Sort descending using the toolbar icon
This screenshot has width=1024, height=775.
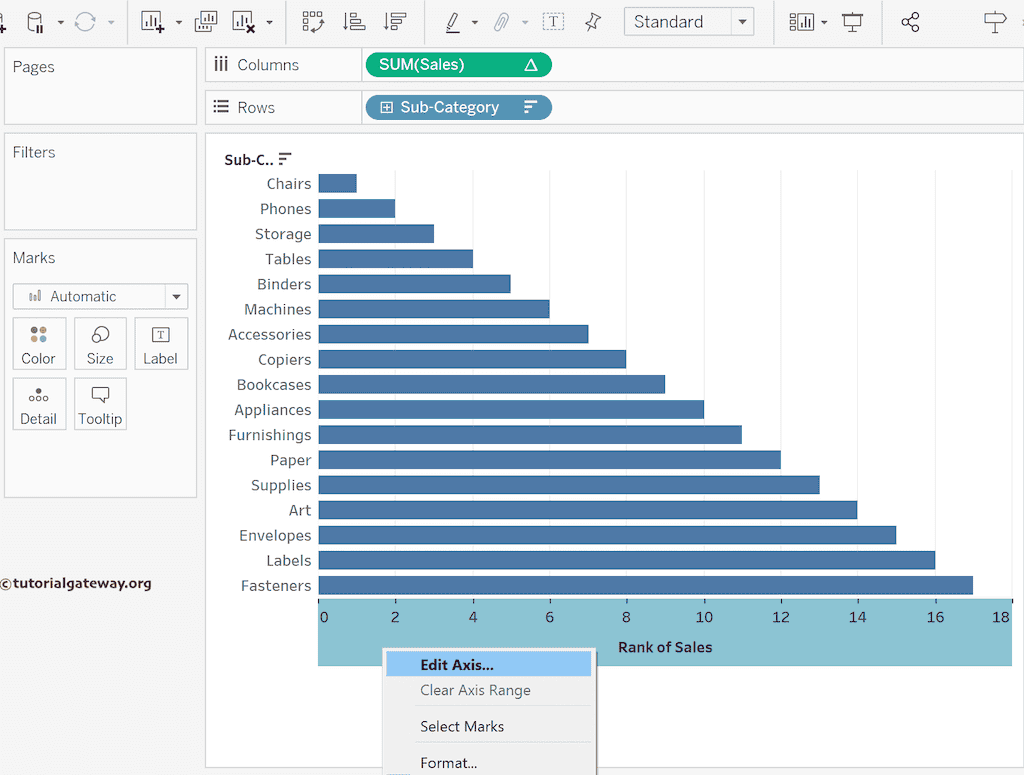pyautogui.click(x=395, y=22)
